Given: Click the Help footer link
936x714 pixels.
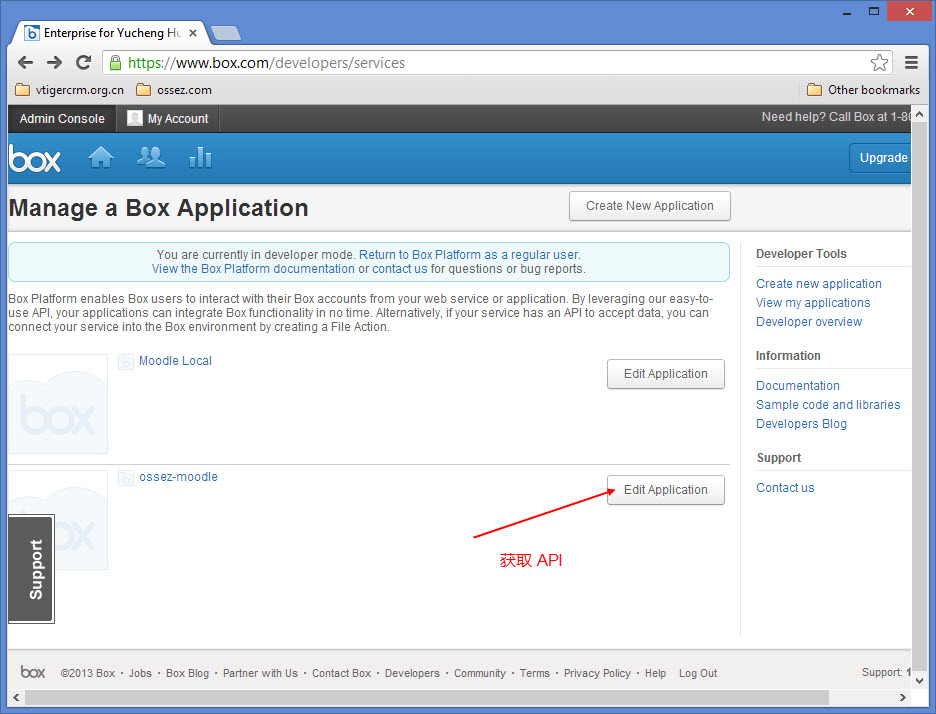Looking at the screenshot, I should 655,673.
